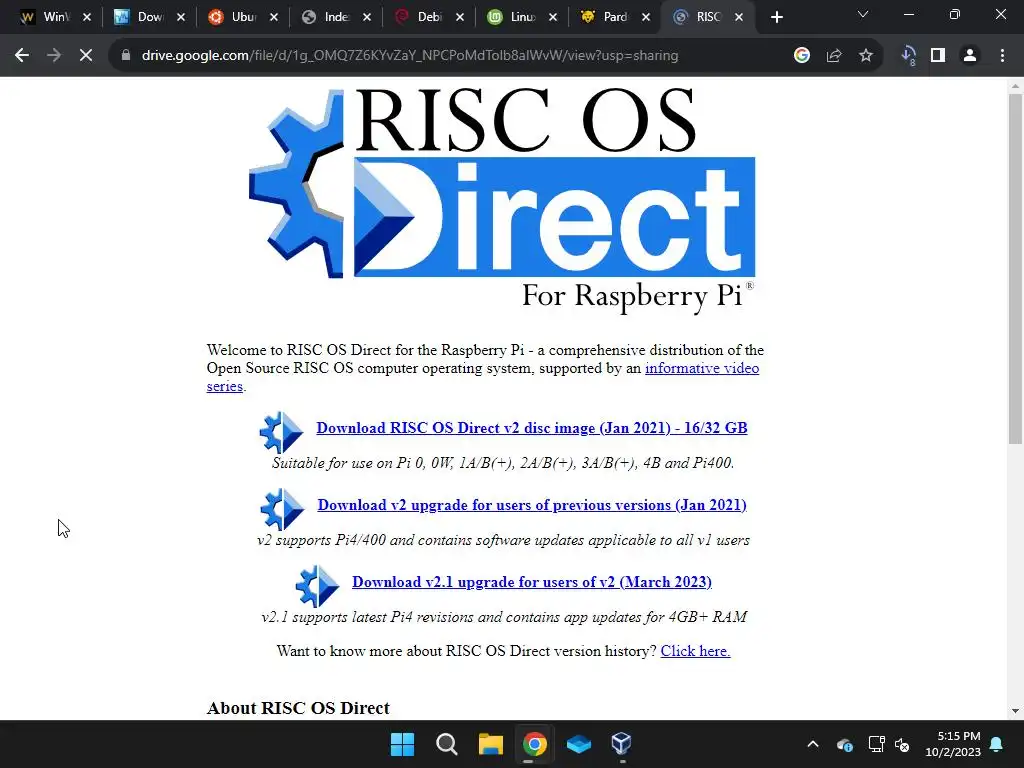Open Chrome downloads indicator
Viewport: 1024px width, 768px height.
908,56
